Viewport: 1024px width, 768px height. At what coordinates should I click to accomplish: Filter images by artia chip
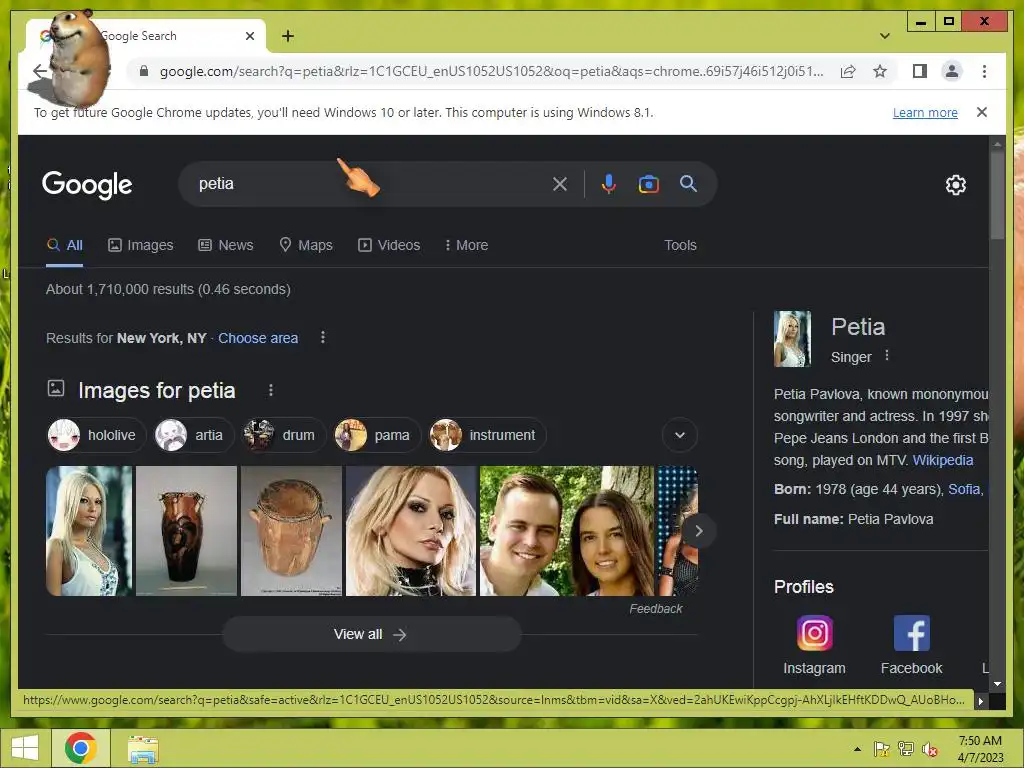point(193,435)
